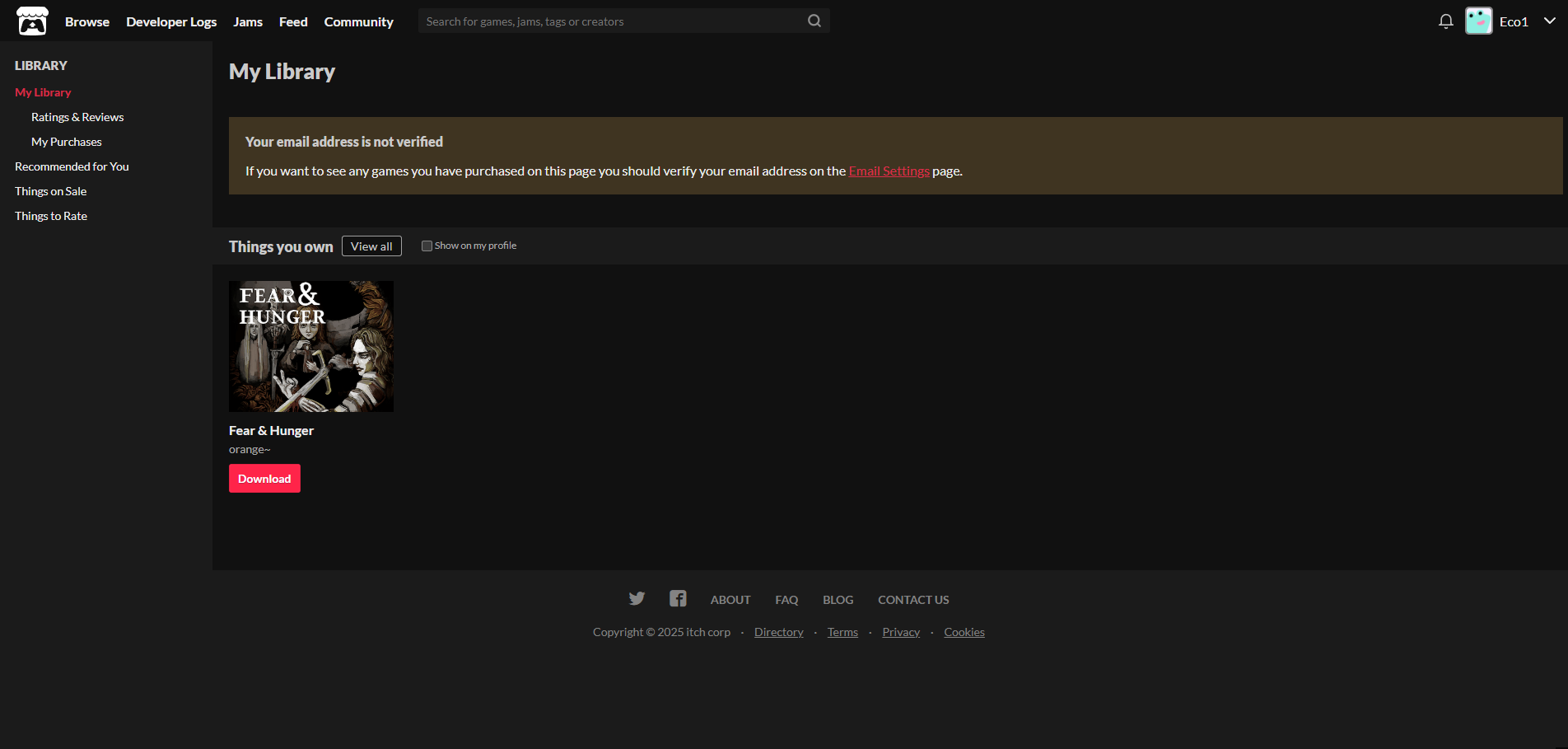Open Things on Sale
1568x749 pixels.
(x=50, y=191)
